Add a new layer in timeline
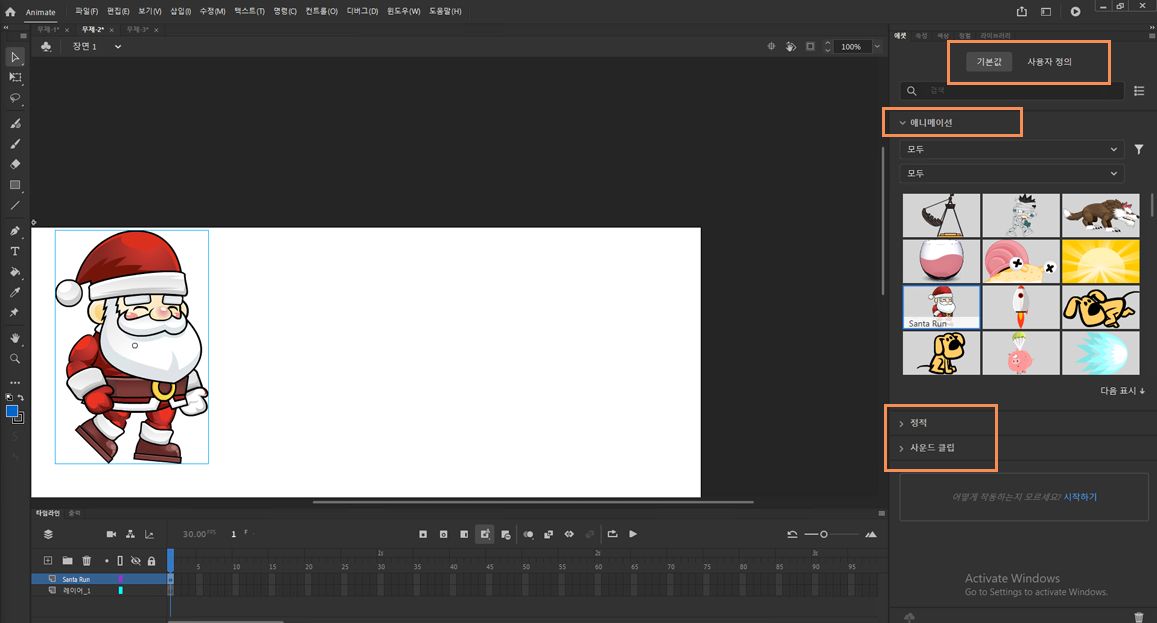The width and height of the screenshot is (1157, 623). [48, 561]
